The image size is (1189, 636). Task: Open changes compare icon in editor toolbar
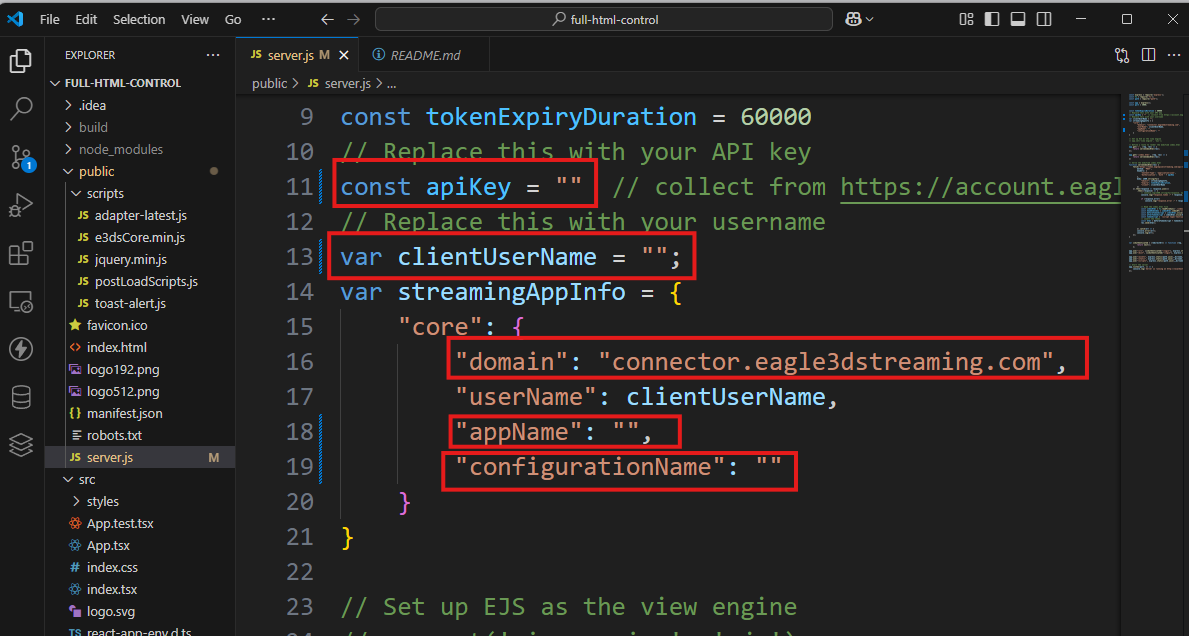click(x=1122, y=55)
